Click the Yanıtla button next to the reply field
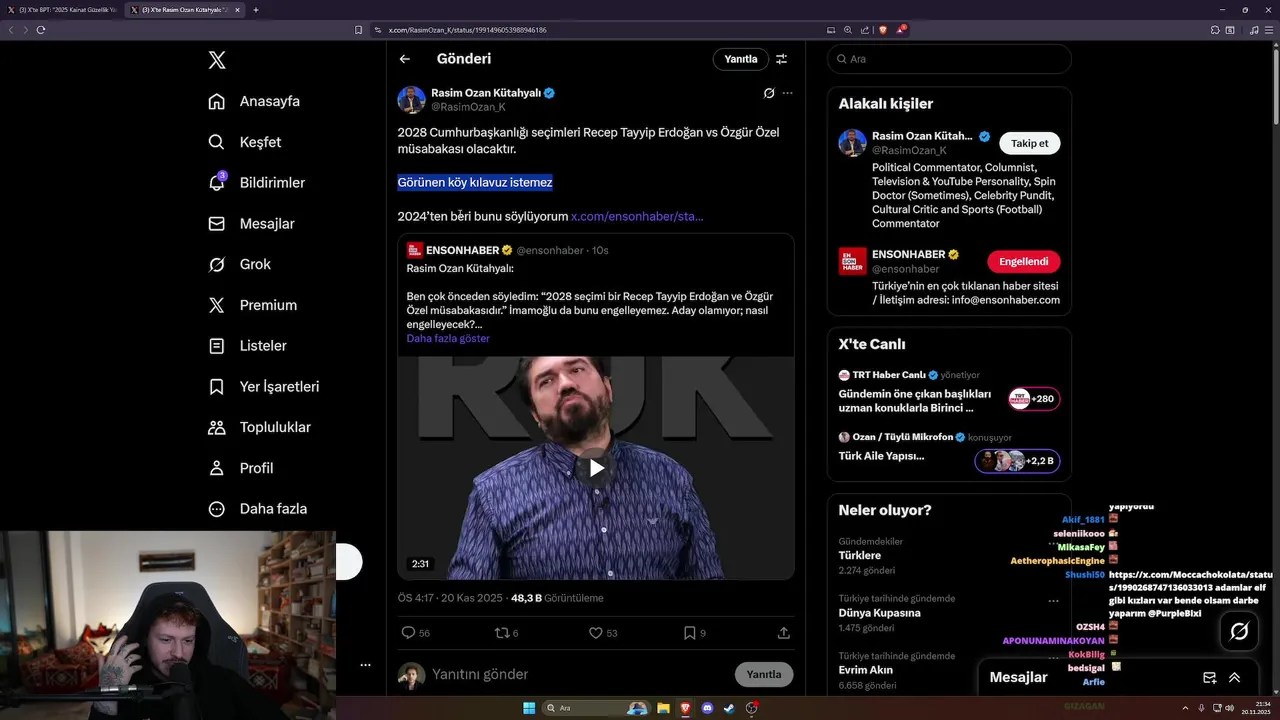Viewport: 1280px width, 720px height. pos(764,674)
